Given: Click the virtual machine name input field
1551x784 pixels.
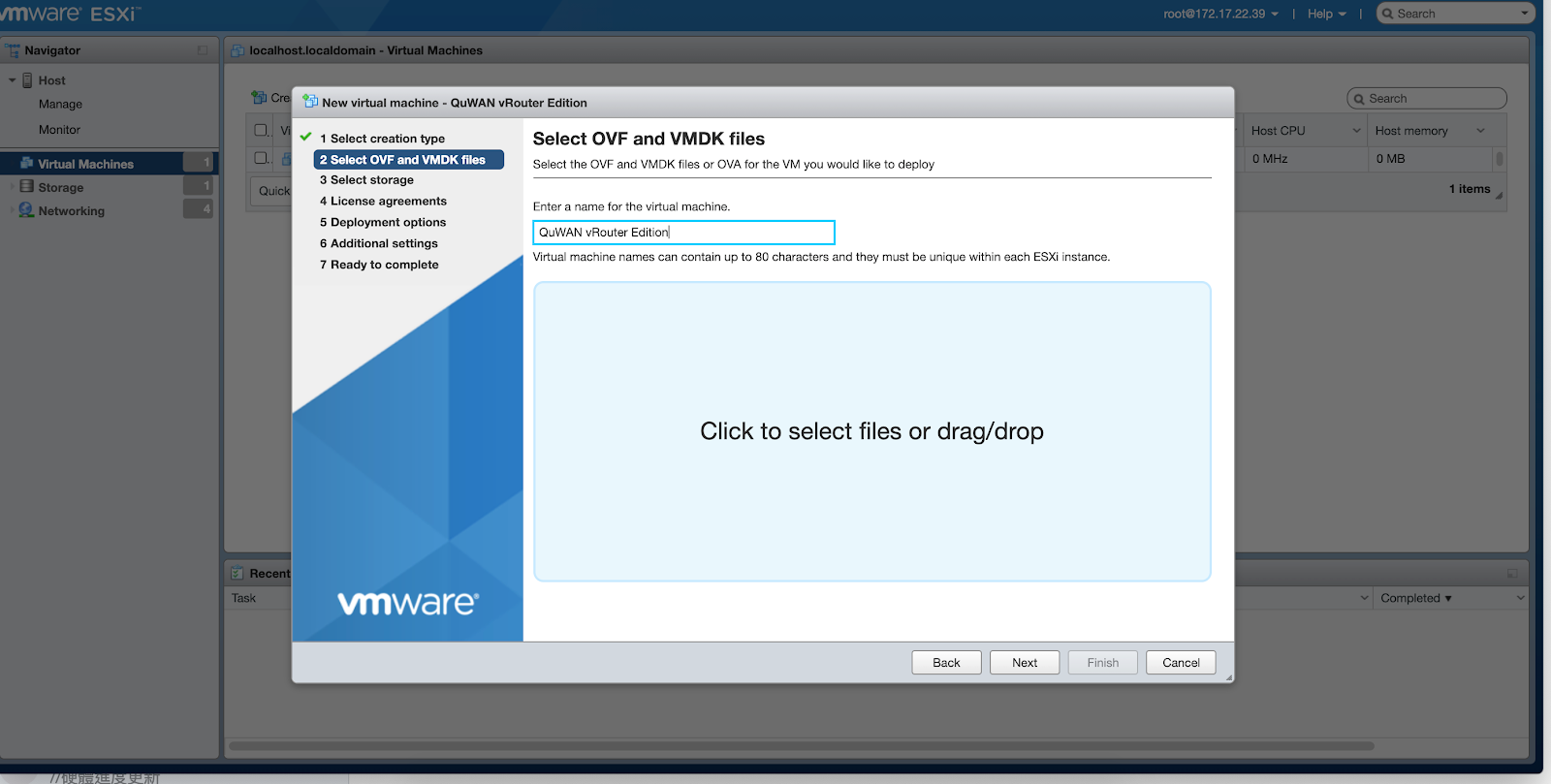Looking at the screenshot, I should click(x=683, y=233).
